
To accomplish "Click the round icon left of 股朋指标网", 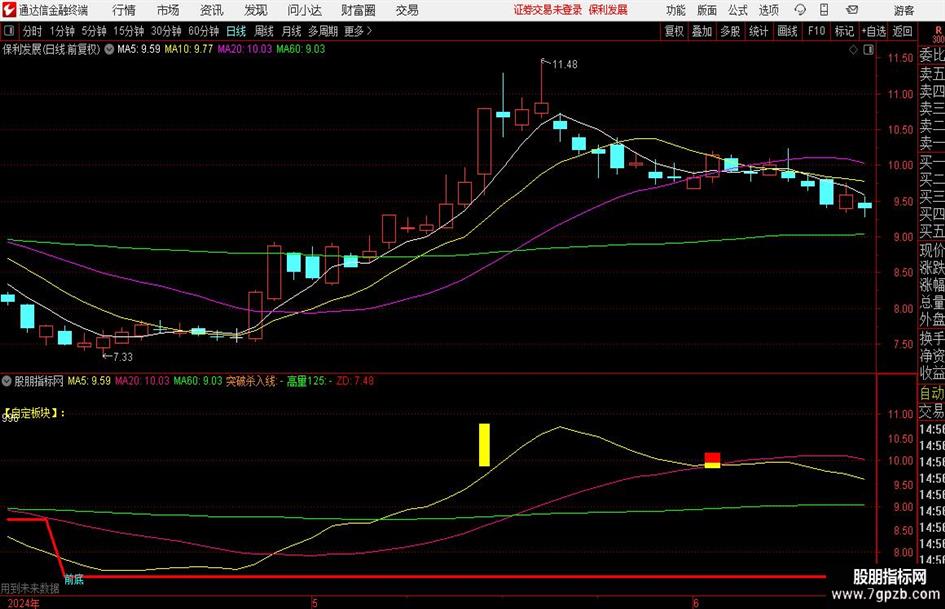I will [x=7, y=380].
